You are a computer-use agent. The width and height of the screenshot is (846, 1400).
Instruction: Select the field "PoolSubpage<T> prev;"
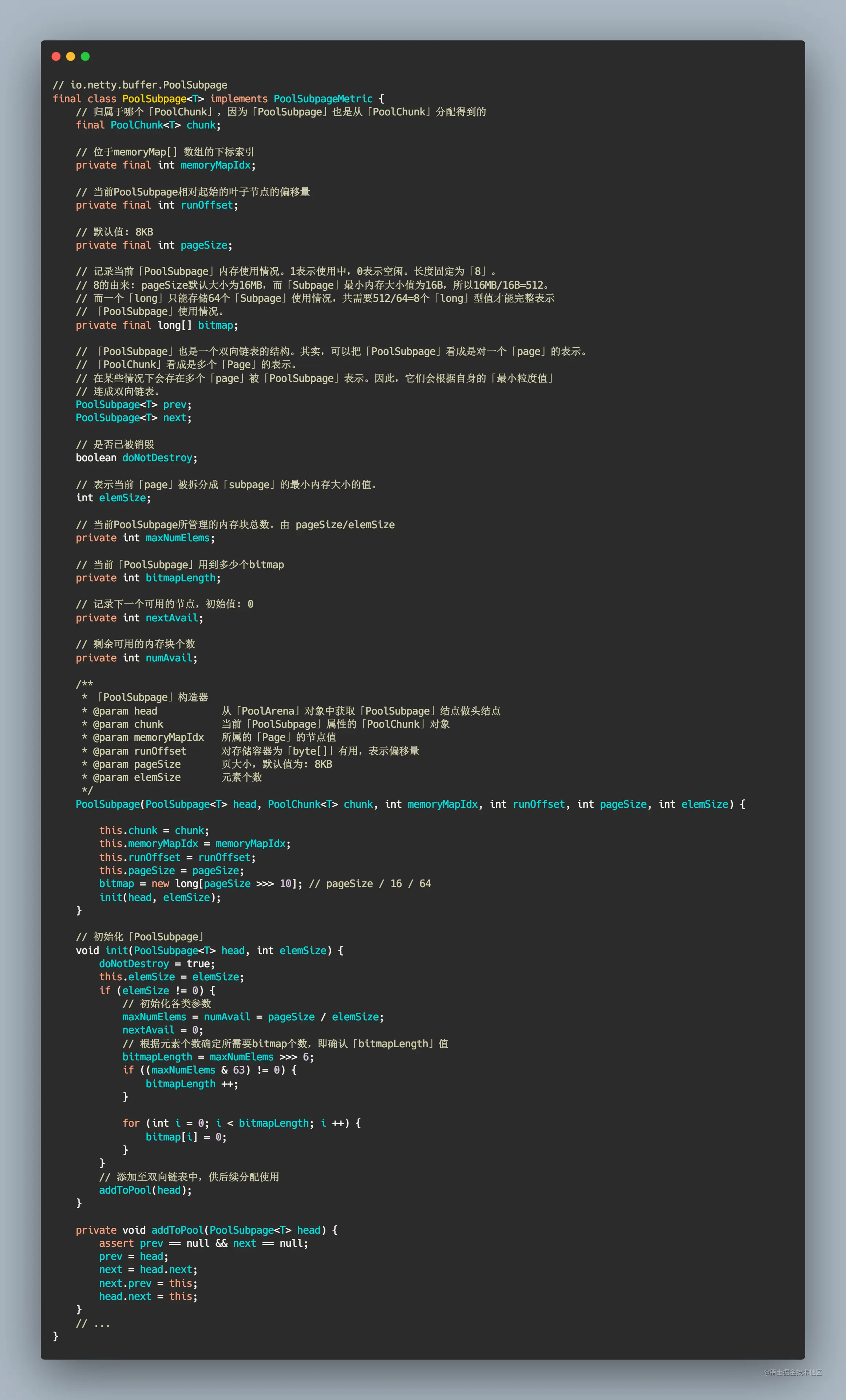pos(134,404)
